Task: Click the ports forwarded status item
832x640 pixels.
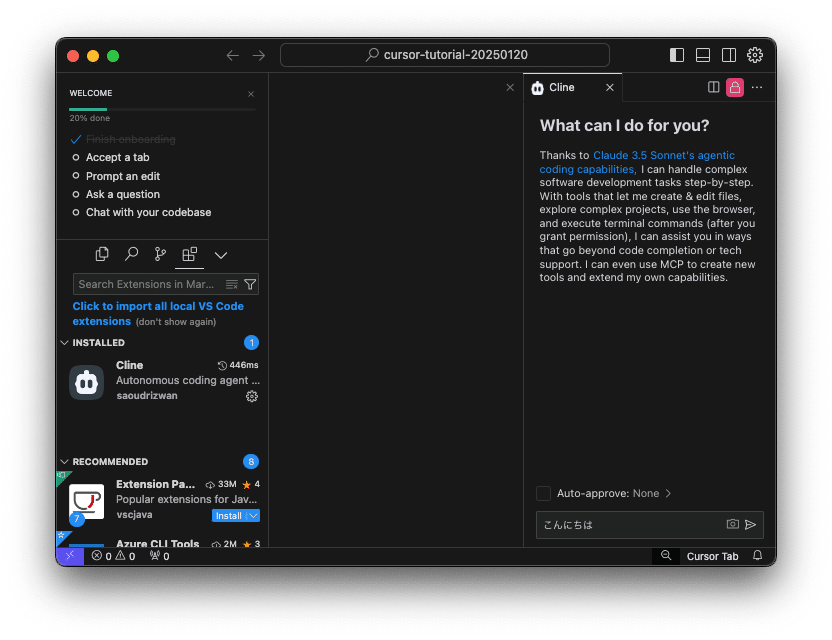Action: pyautogui.click(x=160, y=556)
